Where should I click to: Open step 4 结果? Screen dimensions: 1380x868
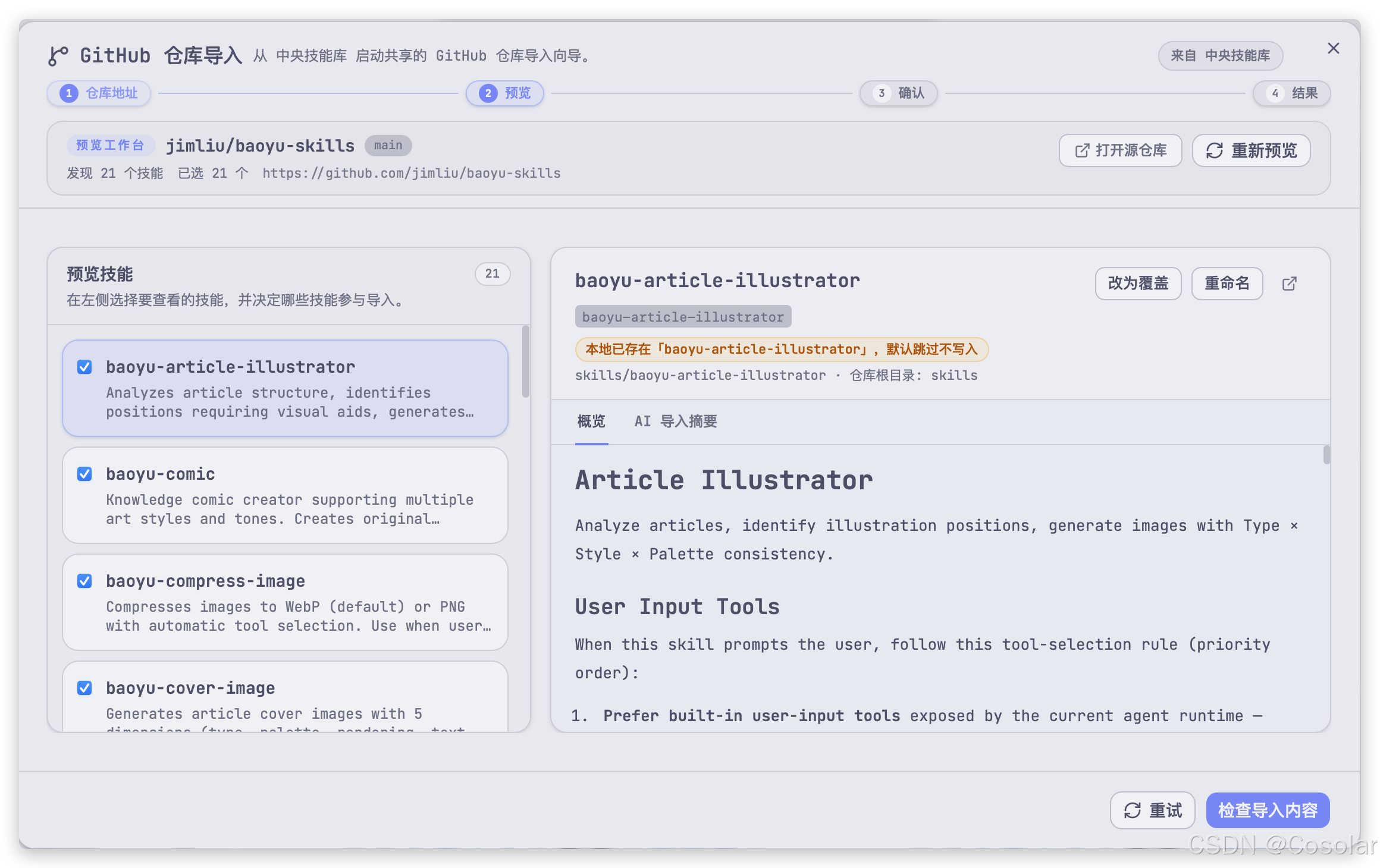[1291, 93]
